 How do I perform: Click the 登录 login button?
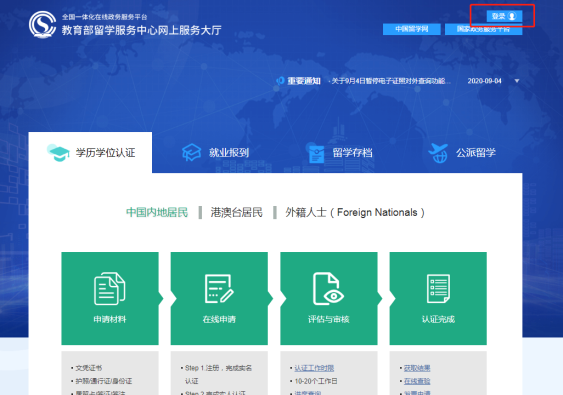[x=504, y=16]
